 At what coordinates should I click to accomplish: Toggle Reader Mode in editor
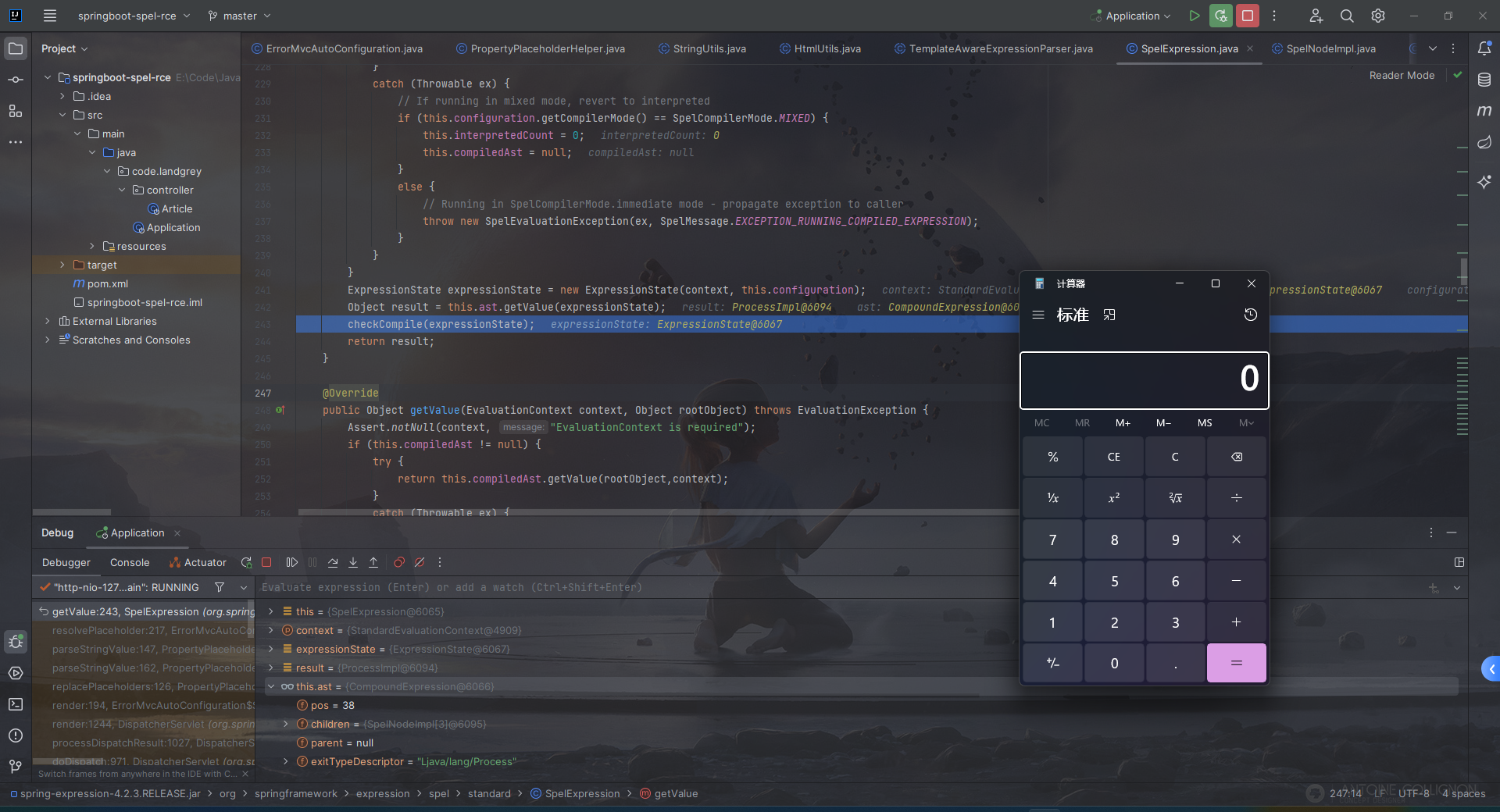(1402, 76)
